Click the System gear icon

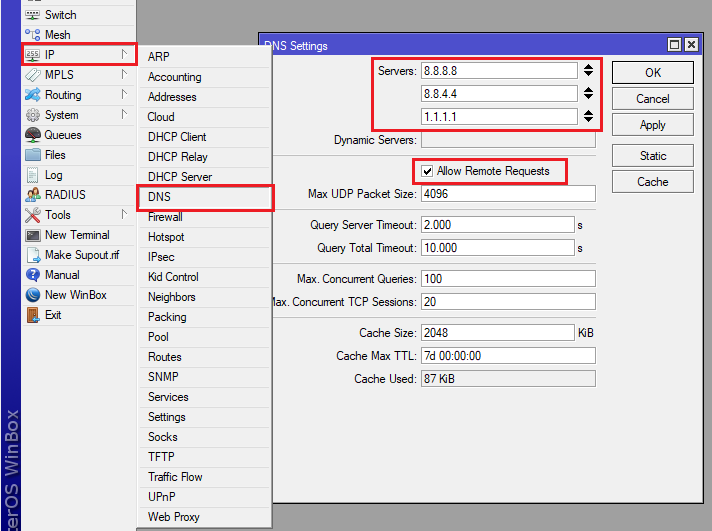point(33,115)
